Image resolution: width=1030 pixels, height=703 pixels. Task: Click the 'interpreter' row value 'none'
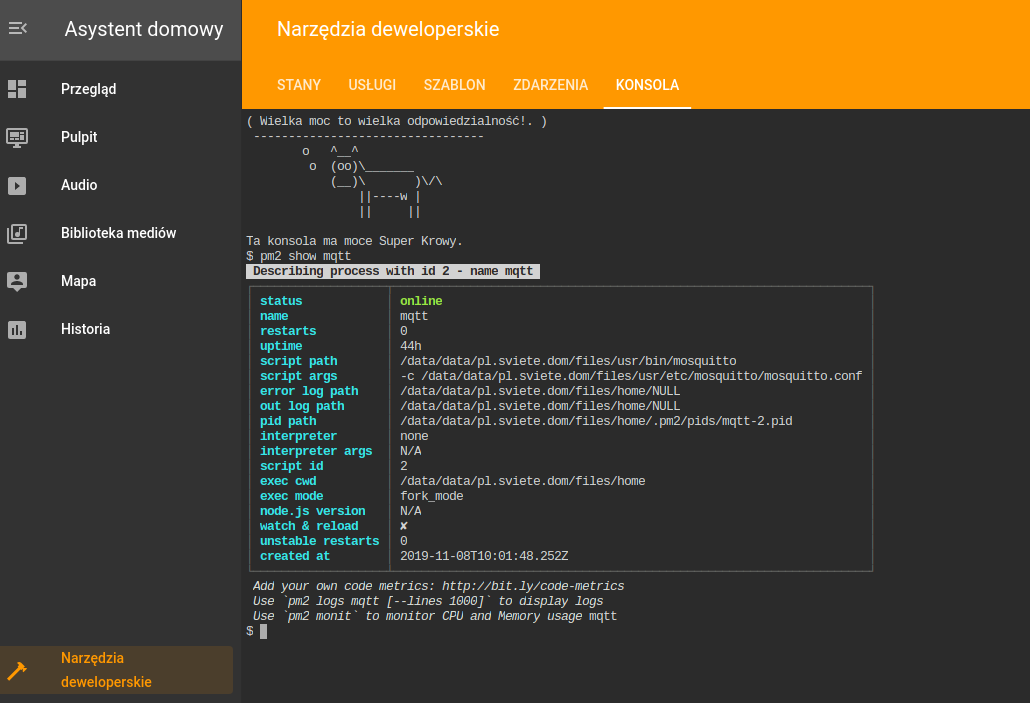pos(414,436)
